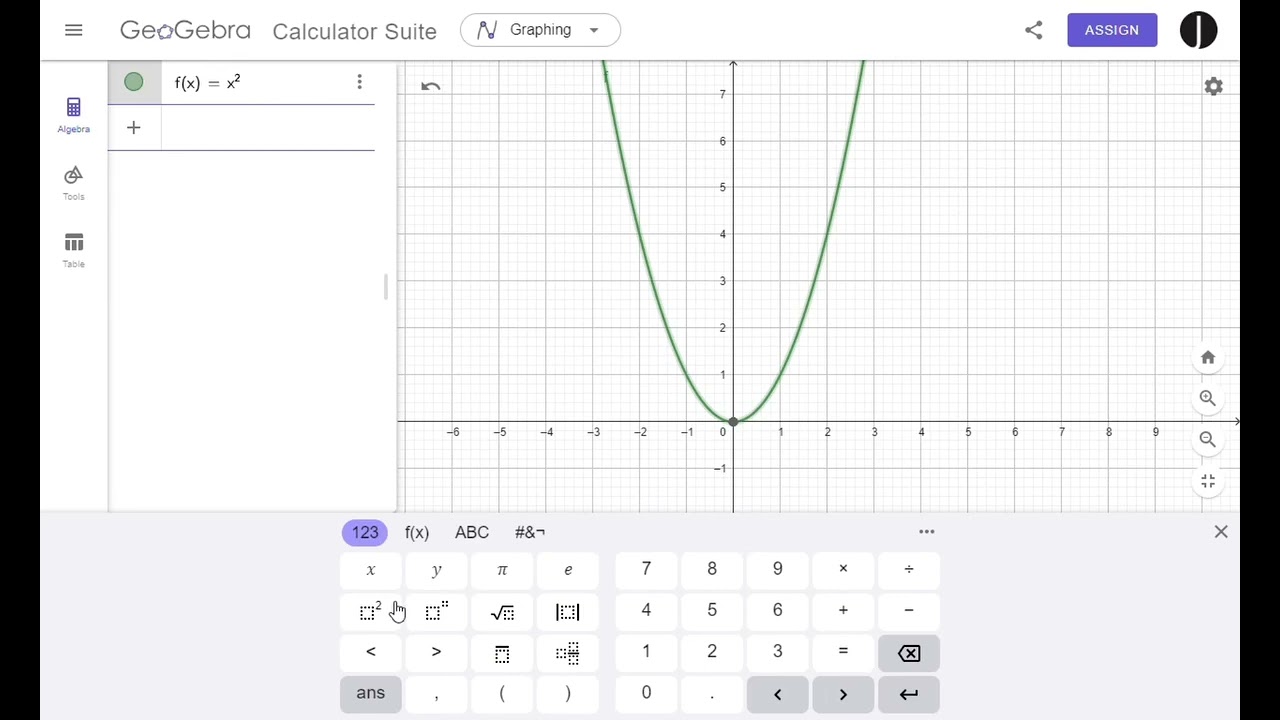This screenshot has width=1280, height=720.
Task: Tap the plus key
Action: point(843,611)
